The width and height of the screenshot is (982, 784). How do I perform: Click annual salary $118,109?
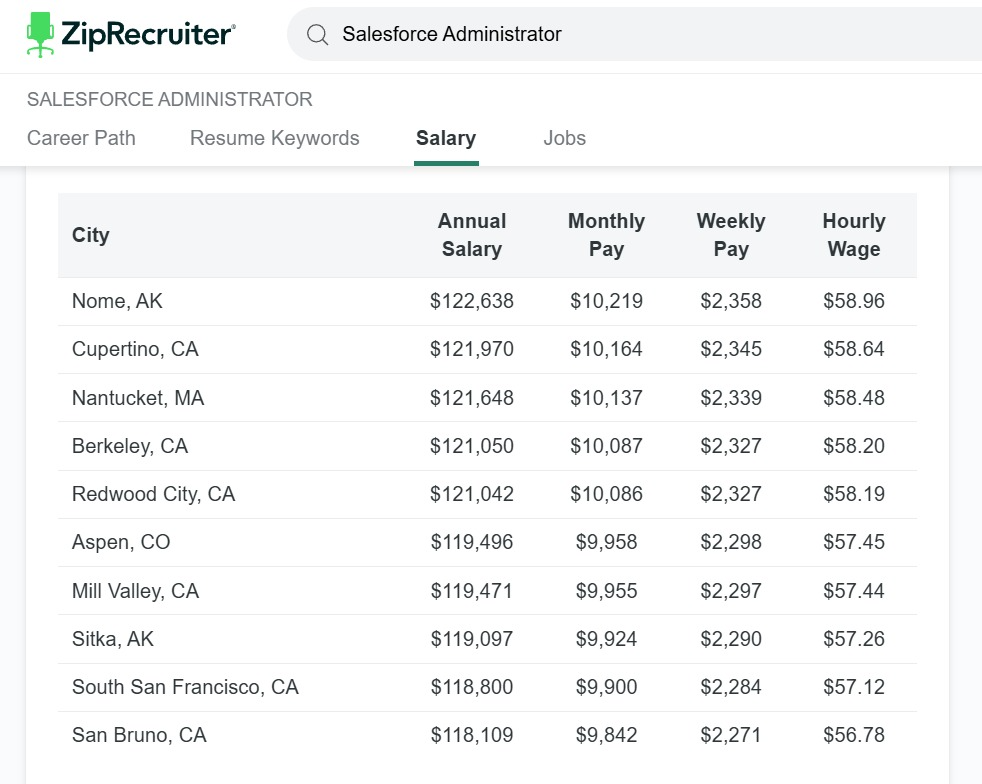pos(472,735)
